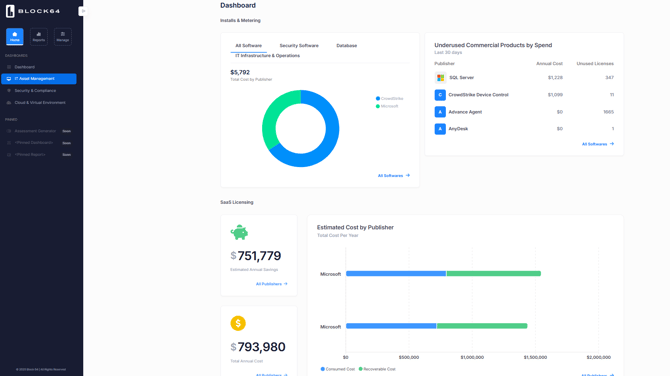The image size is (670, 376).
Task: Click the SQL Server Microsoft icon
Action: coord(440,78)
